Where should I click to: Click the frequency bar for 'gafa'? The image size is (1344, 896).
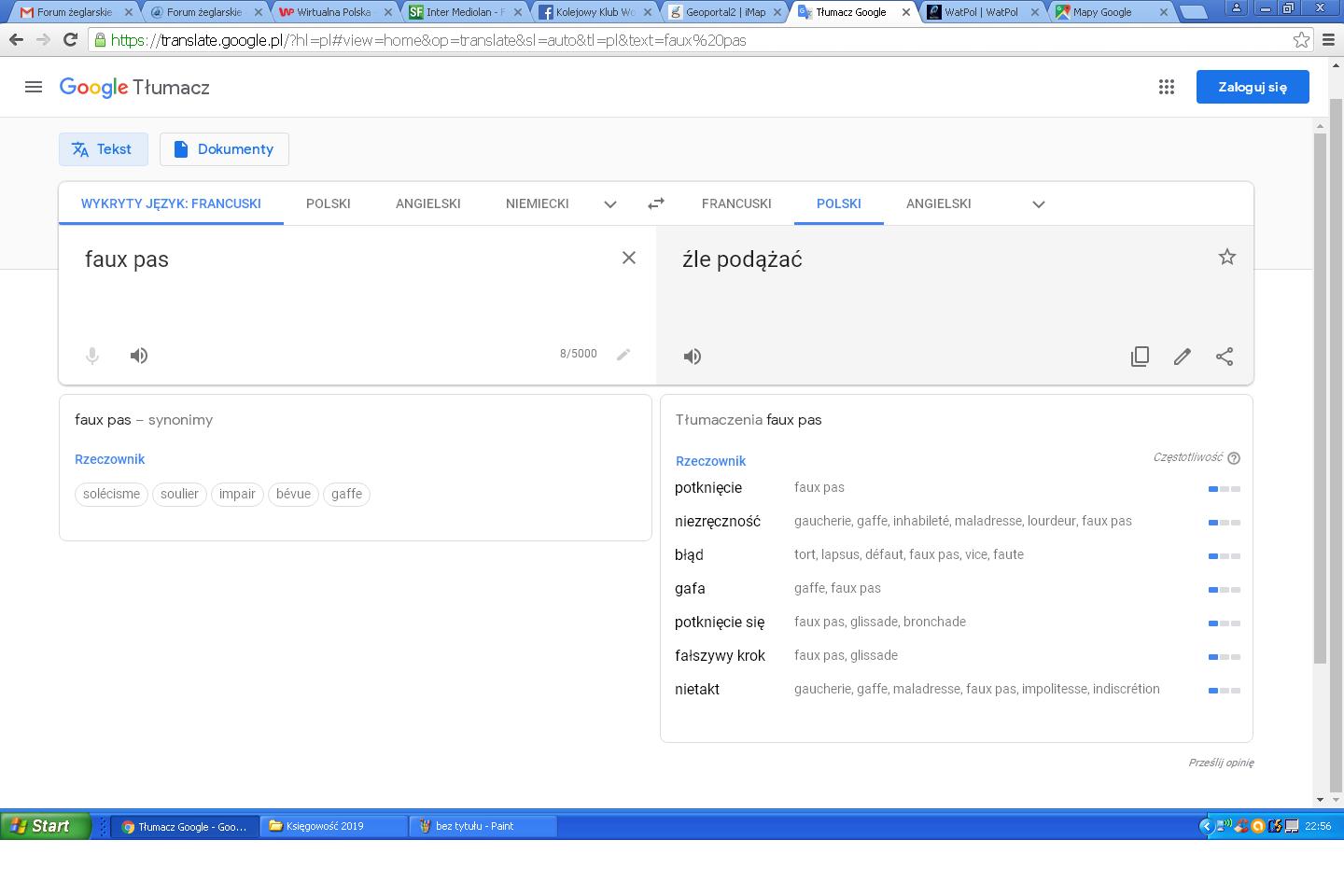pos(1225,590)
